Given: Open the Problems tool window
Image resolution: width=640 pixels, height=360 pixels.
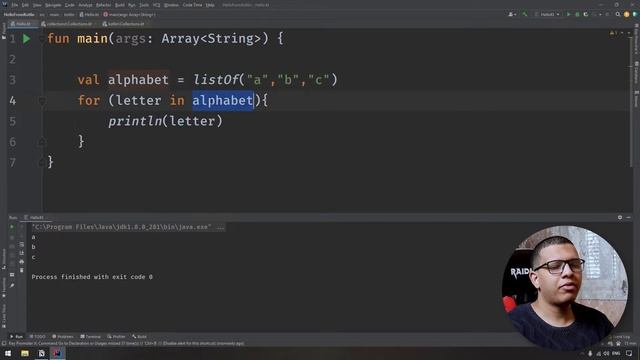Looking at the screenshot, I should 62,337.
